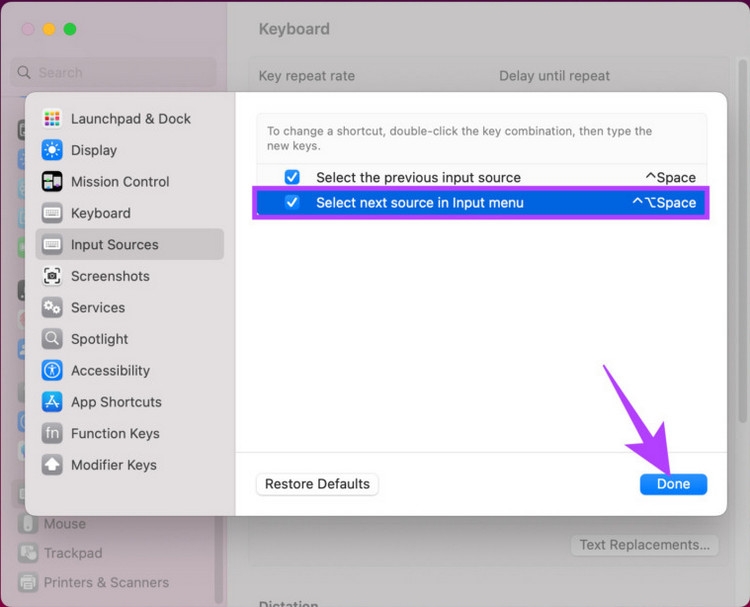Screen dimensions: 750x607
Task: Open the Mission Control icon
Action: [x=53, y=182]
